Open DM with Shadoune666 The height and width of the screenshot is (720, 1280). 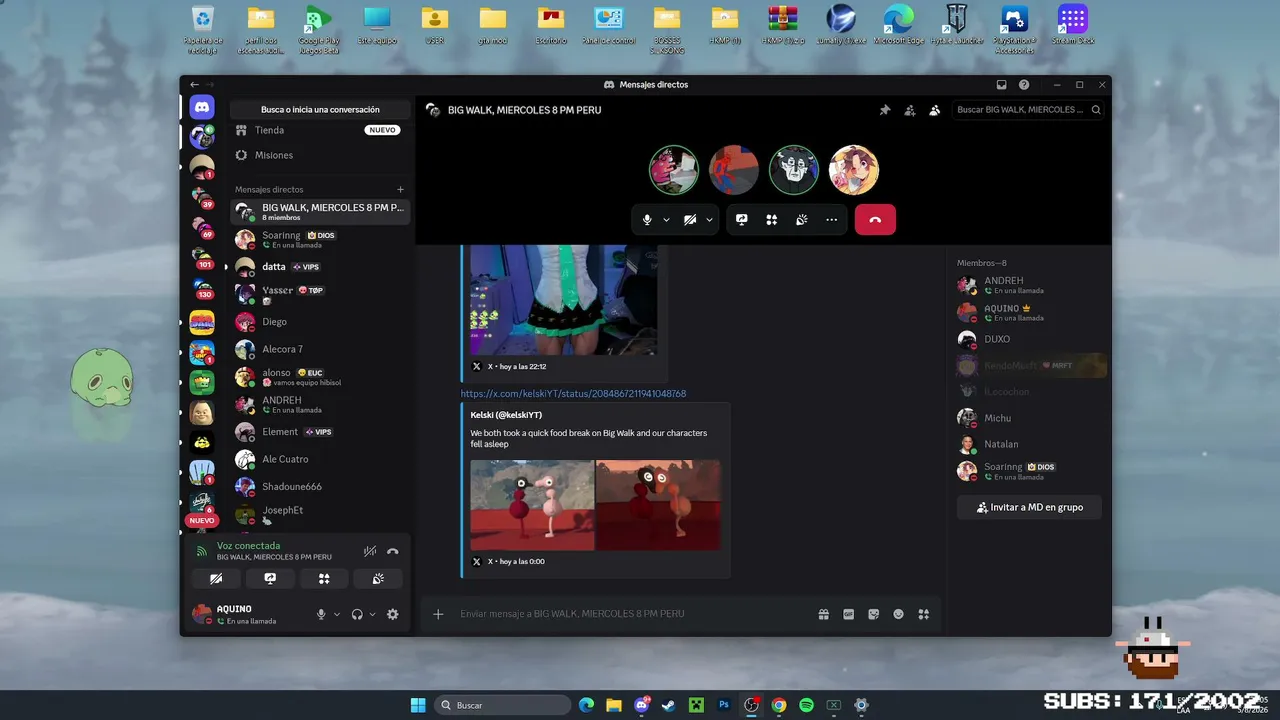[x=320, y=487]
